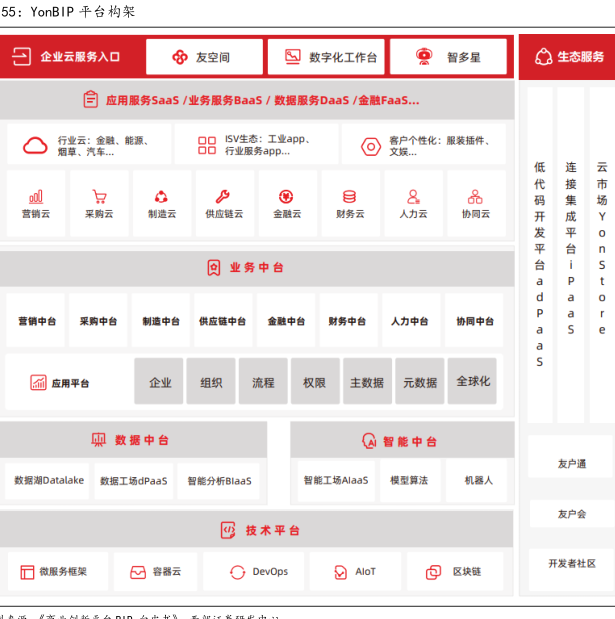Click the 业务中台 badge icon
Viewport: 615px width, 619px height.
click(214, 268)
